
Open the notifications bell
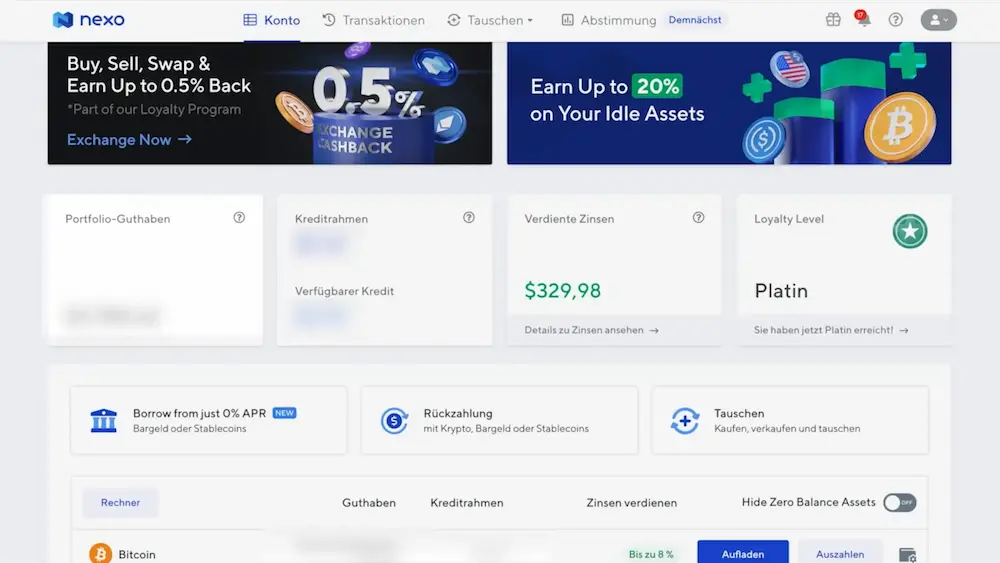tap(863, 20)
